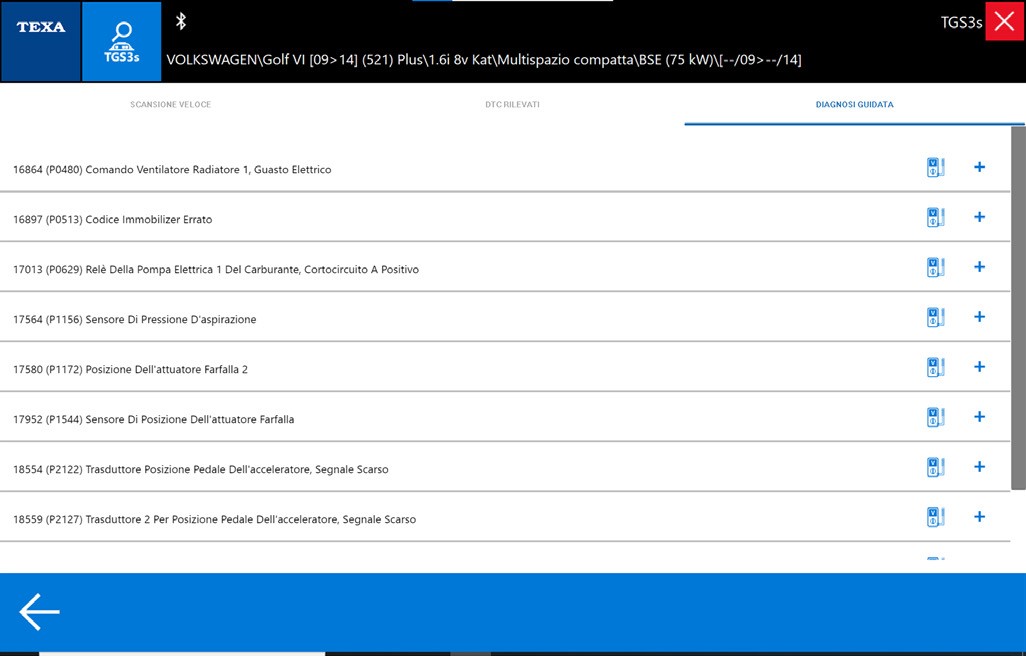Screen dimensions: 1026x656
Task: Open guided diagnosis icon for P2122 row
Action: click(936, 467)
